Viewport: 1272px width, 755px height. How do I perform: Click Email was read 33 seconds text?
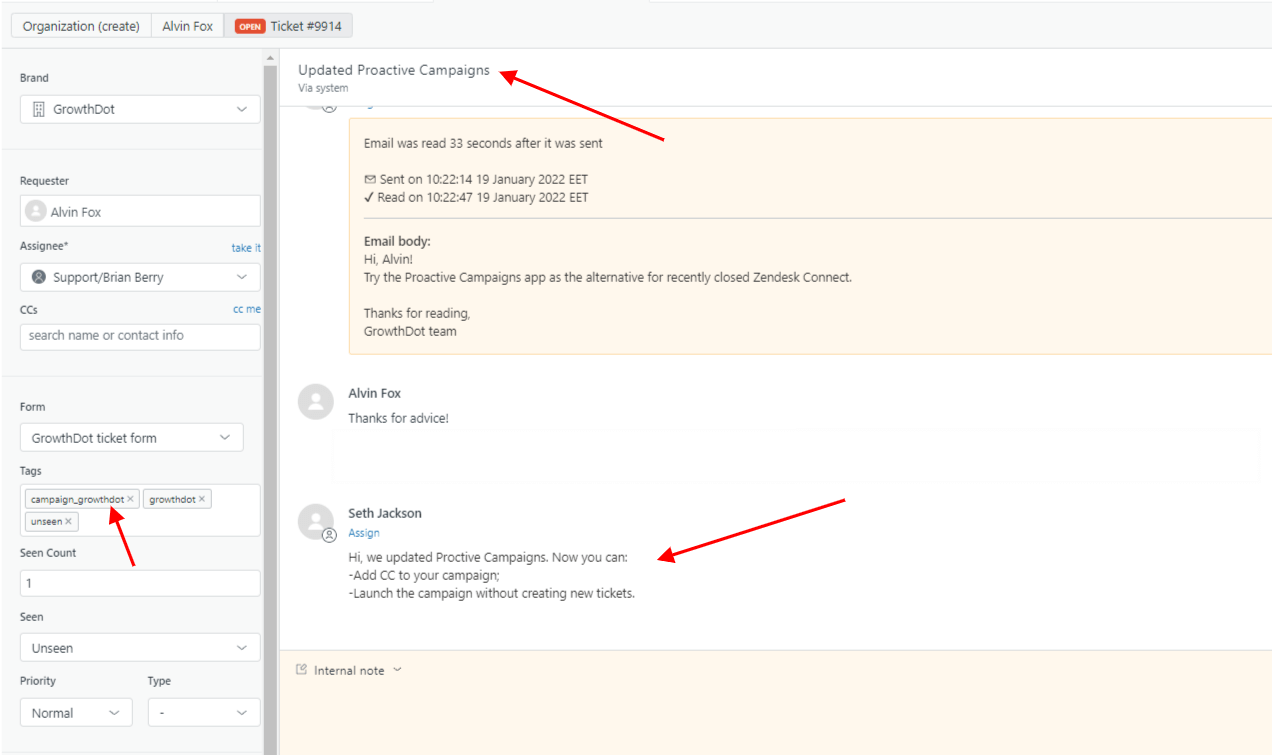pos(483,143)
